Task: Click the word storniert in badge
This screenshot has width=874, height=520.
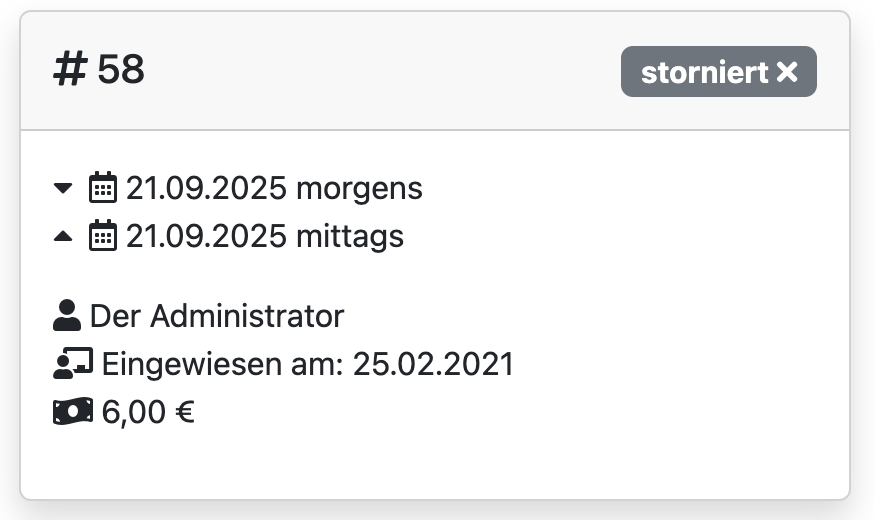Action: click(705, 72)
